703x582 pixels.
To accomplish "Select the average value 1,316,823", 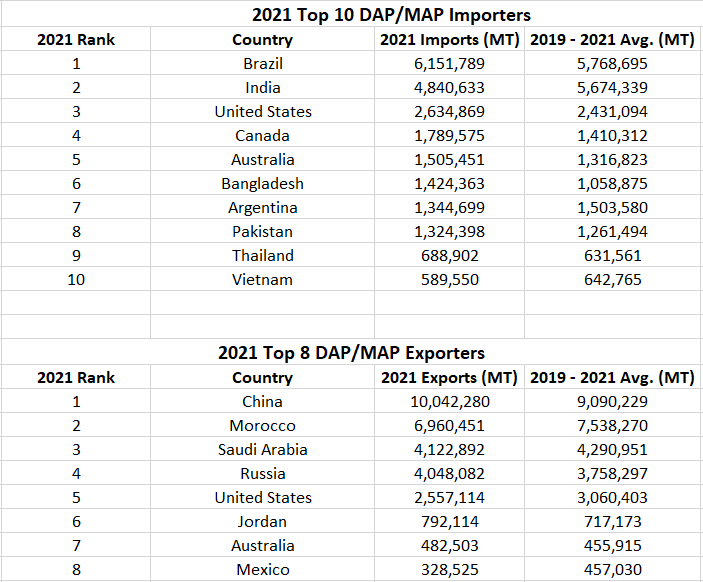I will (612, 160).
